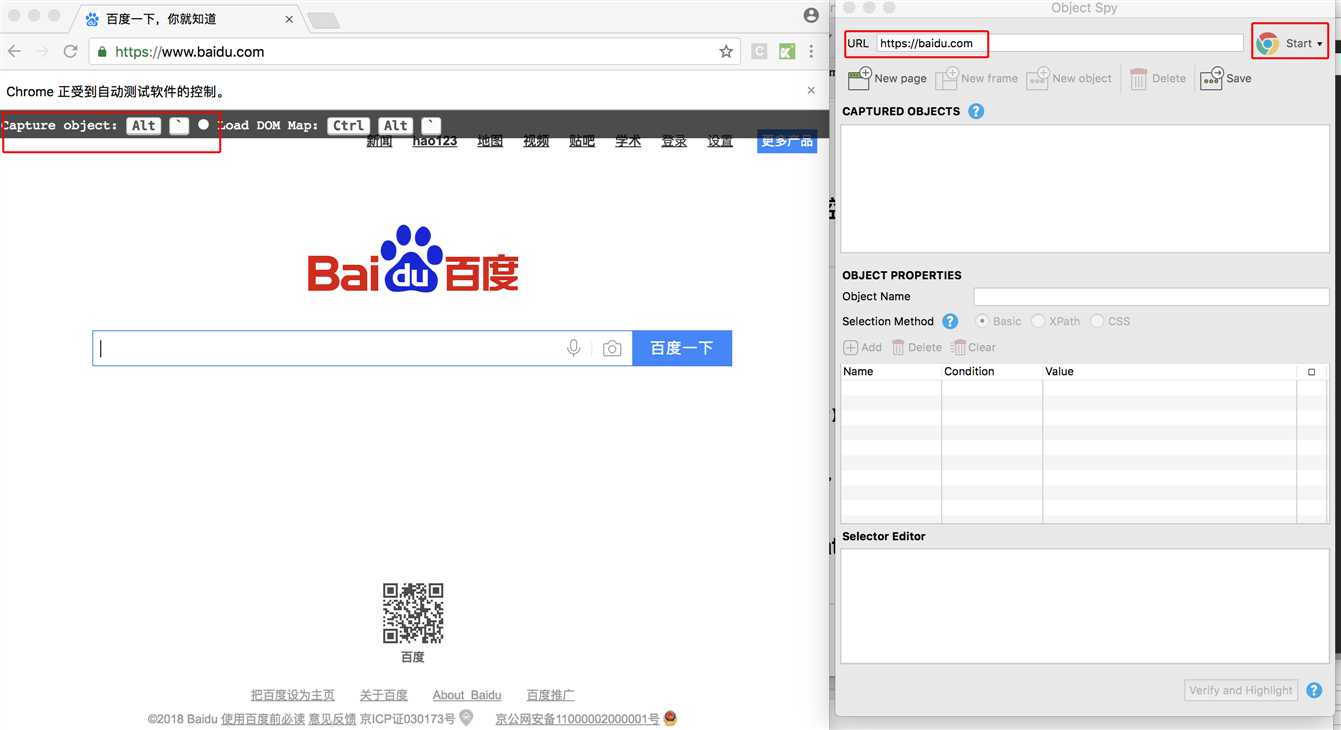Open Chrome three-dot menu
Viewport: 1341px width, 730px height.
pyautogui.click(x=811, y=51)
